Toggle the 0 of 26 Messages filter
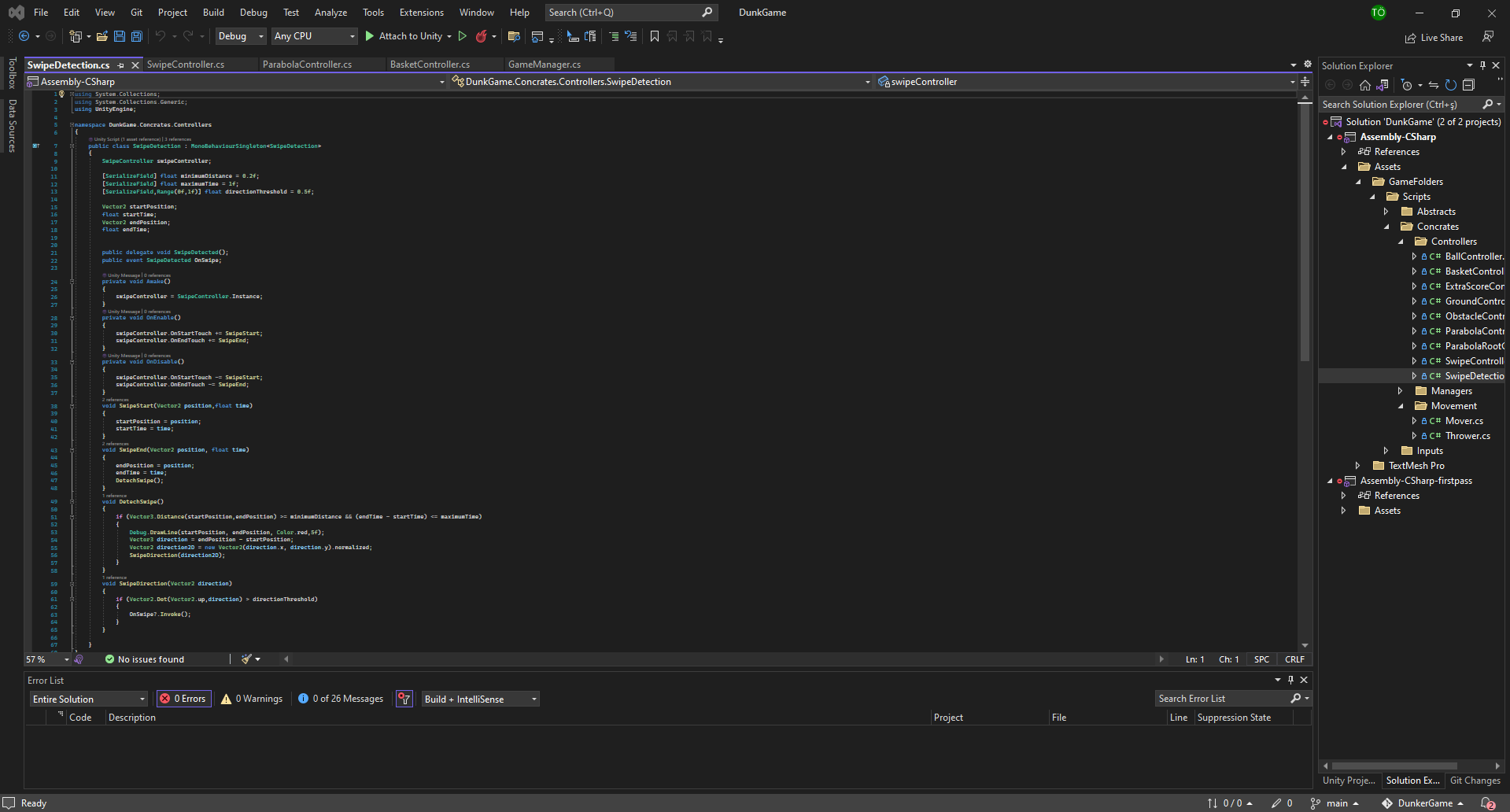Image resolution: width=1510 pixels, height=812 pixels. 340,699
